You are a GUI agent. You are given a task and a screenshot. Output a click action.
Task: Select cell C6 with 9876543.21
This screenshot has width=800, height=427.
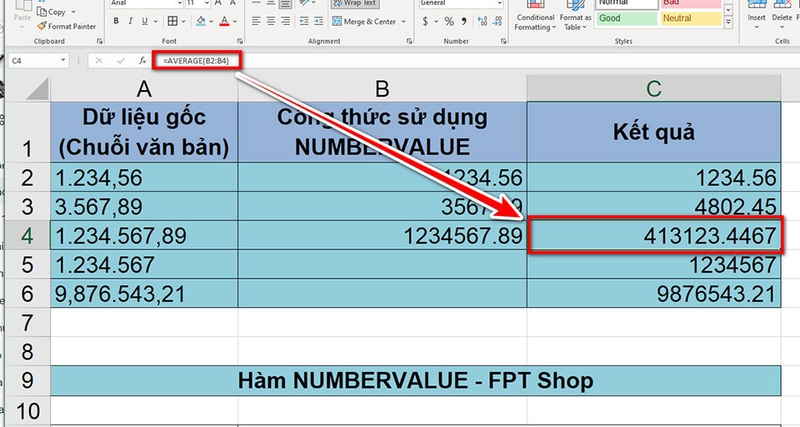(x=654, y=293)
